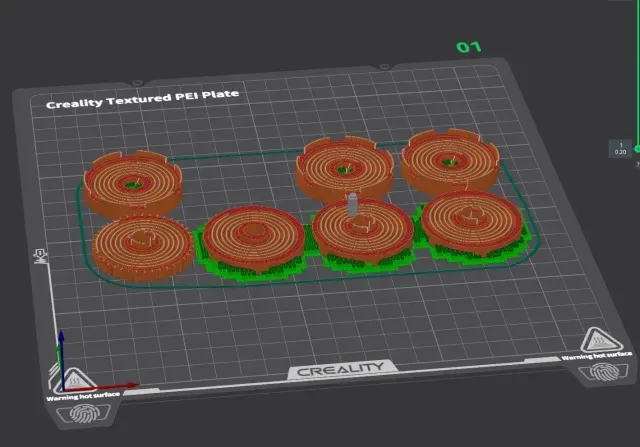The height and width of the screenshot is (447, 640).
Task: Select the notched housing behind the gray pin
Action: [345, 167]
